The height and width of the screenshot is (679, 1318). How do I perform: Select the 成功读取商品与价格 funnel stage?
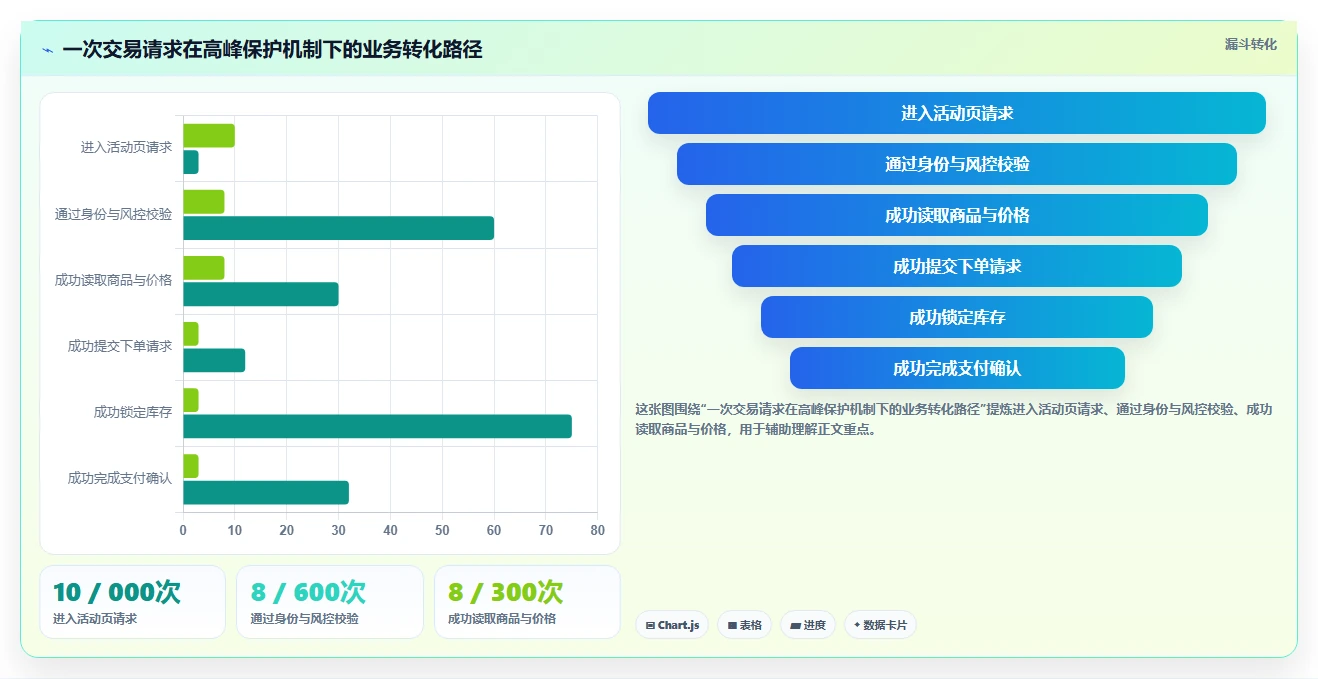click(x=957, y=215)
